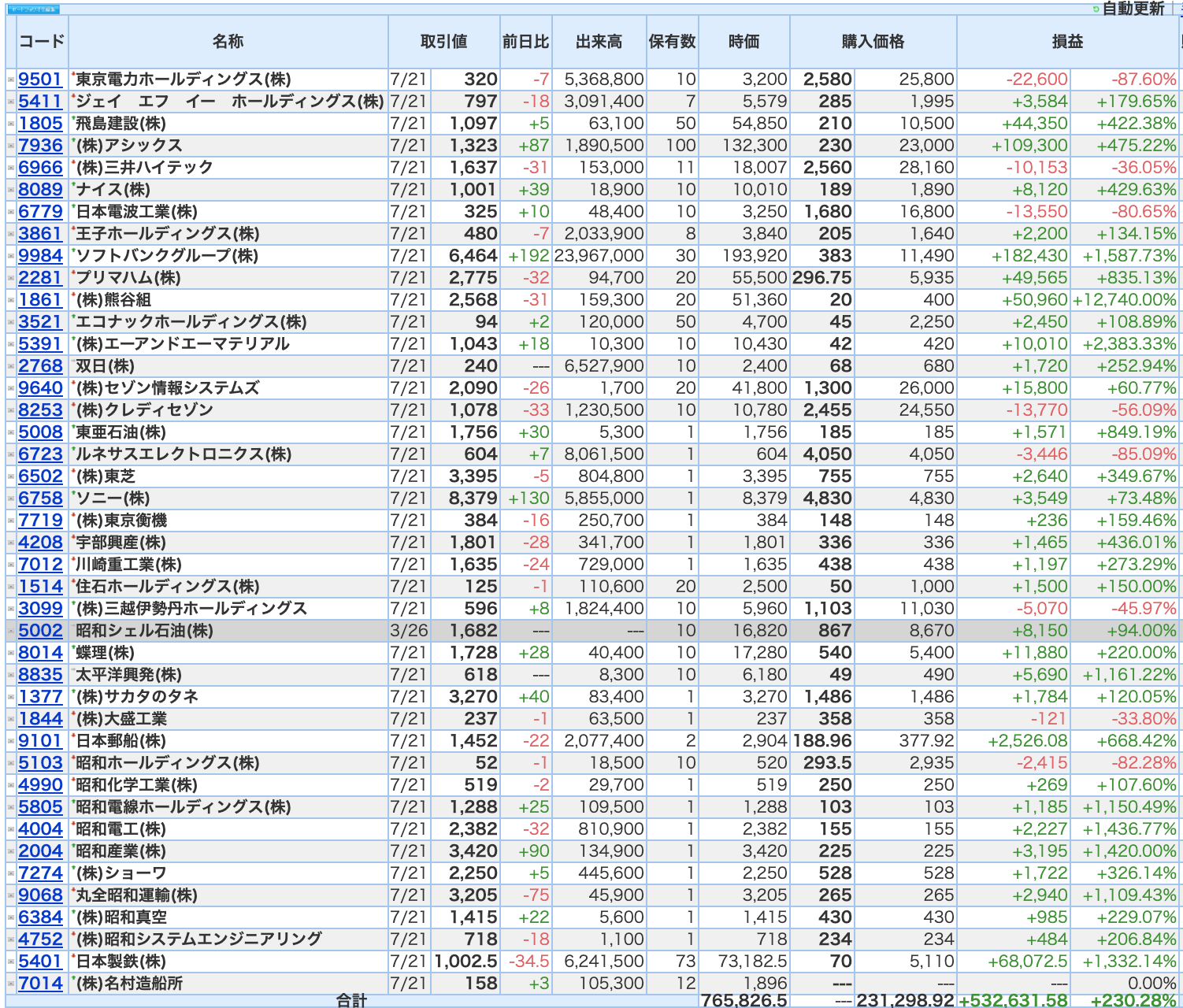This screenshot has height=1008, width=1183.
Task: Select the name ソフトバンクグループ(株)
Action: tap(167, 256)
